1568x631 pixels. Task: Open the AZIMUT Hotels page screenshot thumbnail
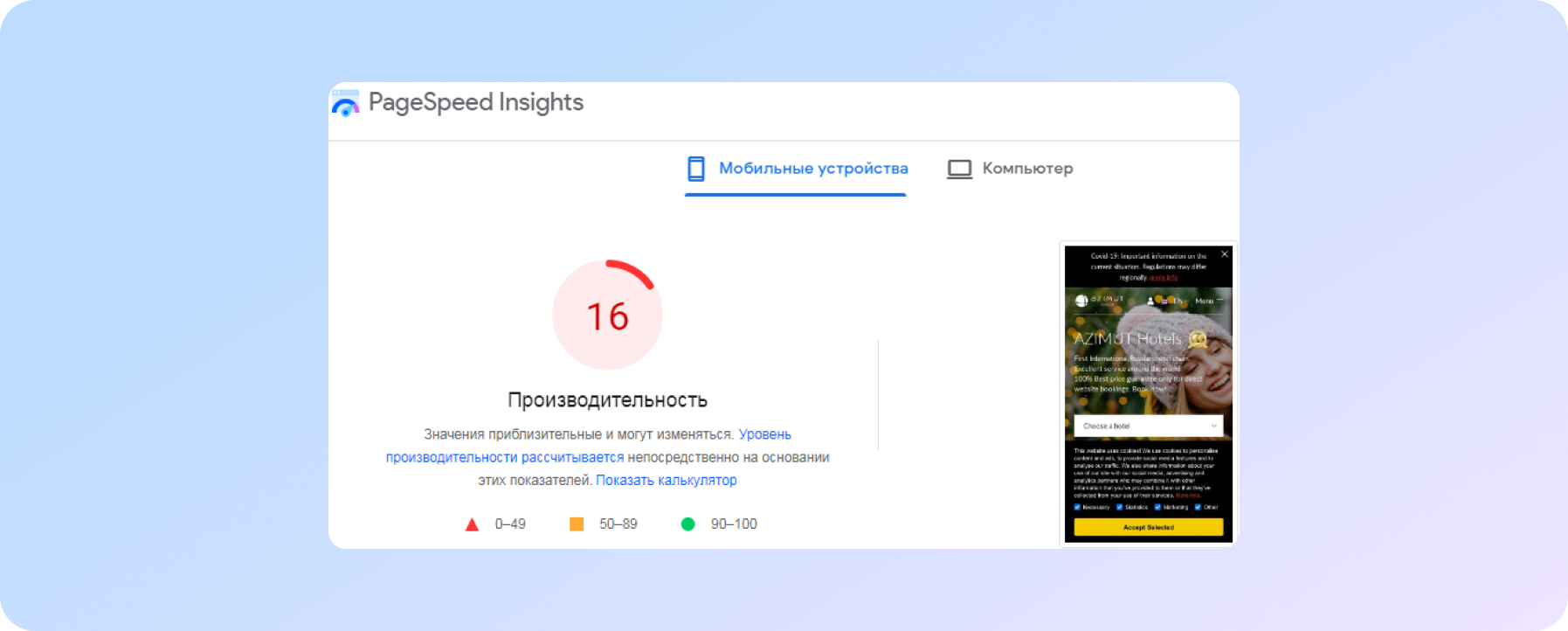1149,394
